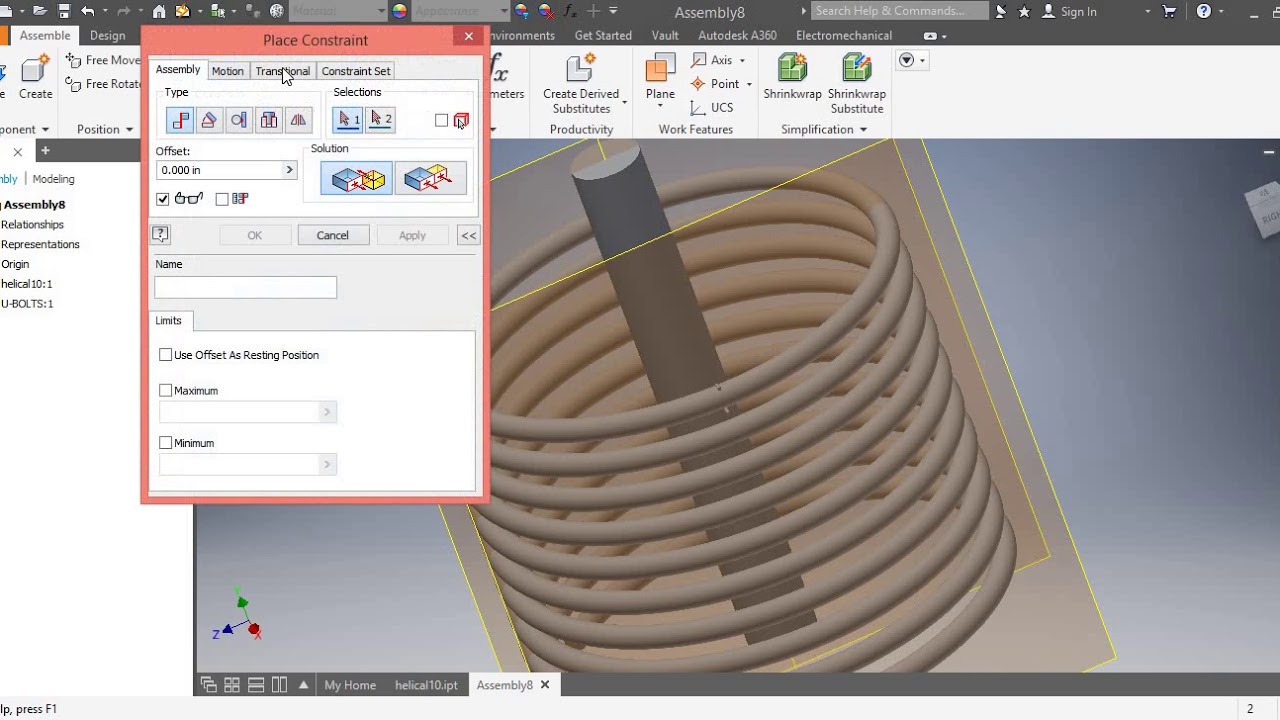Uncheck the Show Preview glasses checkbox
Viewport: 1280px width, 720px height.
[163, 199]
